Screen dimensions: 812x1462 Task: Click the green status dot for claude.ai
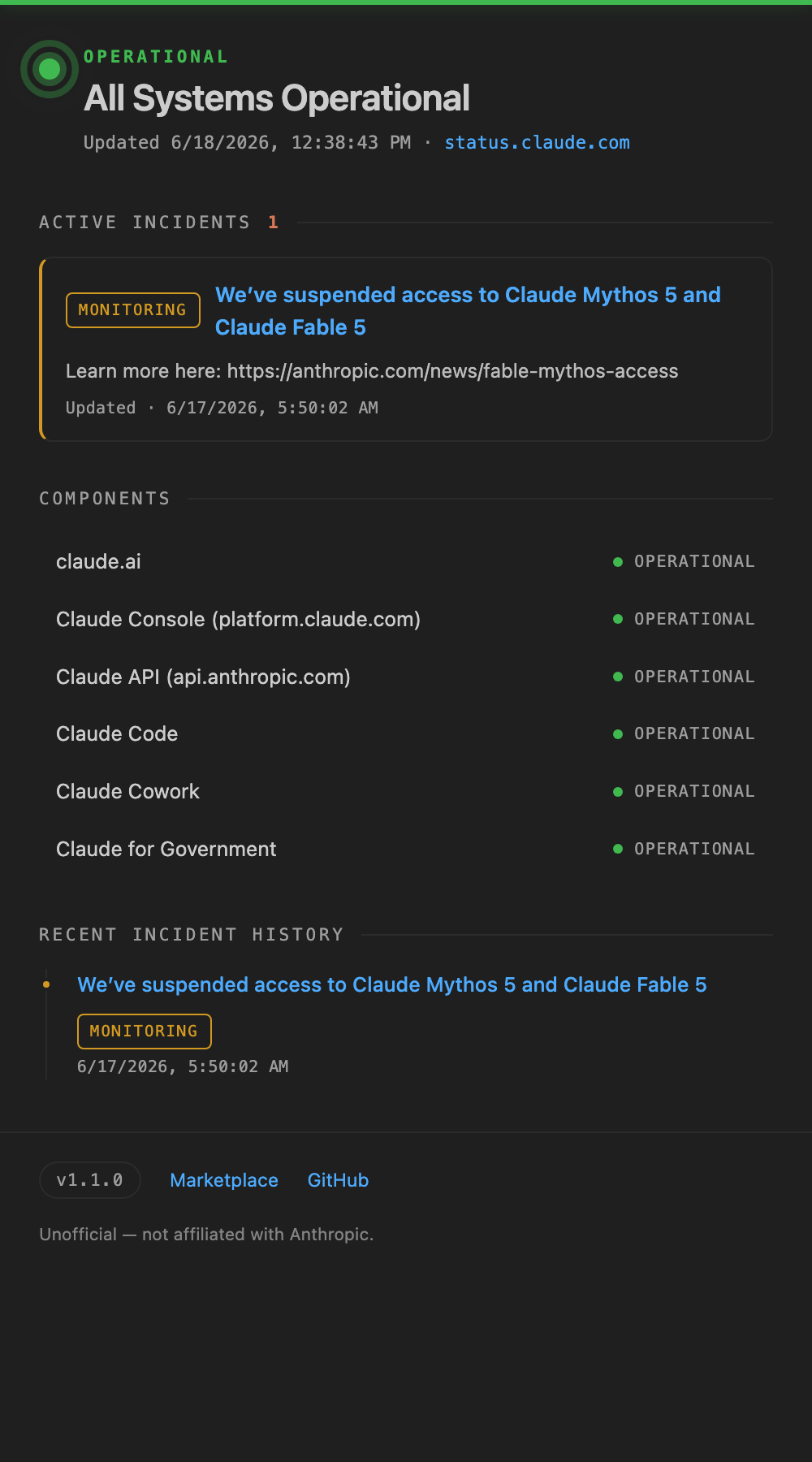click(618, 561)
